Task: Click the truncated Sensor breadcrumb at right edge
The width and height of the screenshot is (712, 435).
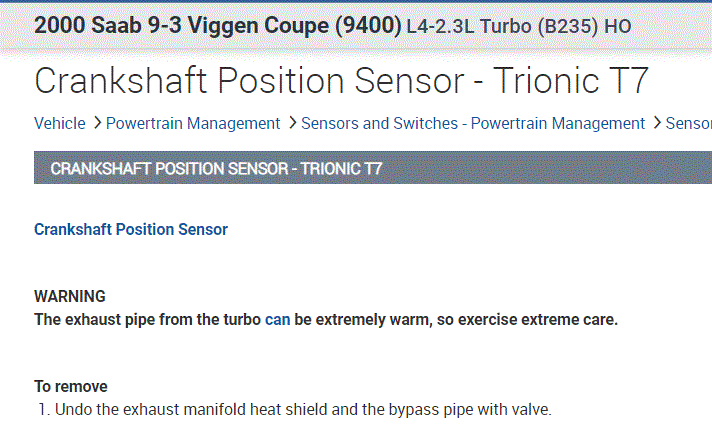Action: coord(688,124)
